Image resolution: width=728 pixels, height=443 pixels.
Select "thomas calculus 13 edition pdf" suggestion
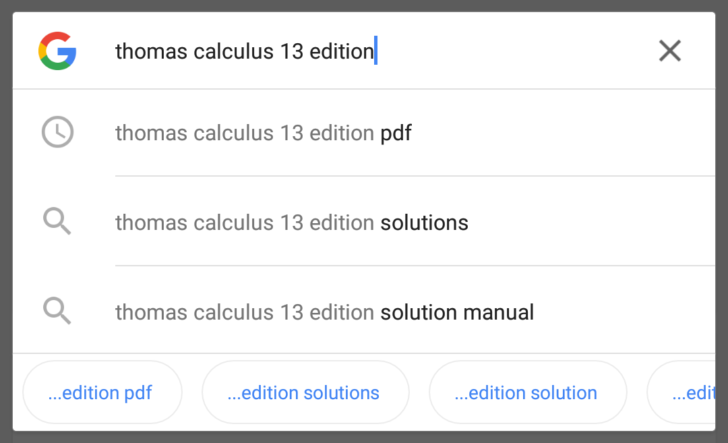pyautogui.click(x=364, y=133)
